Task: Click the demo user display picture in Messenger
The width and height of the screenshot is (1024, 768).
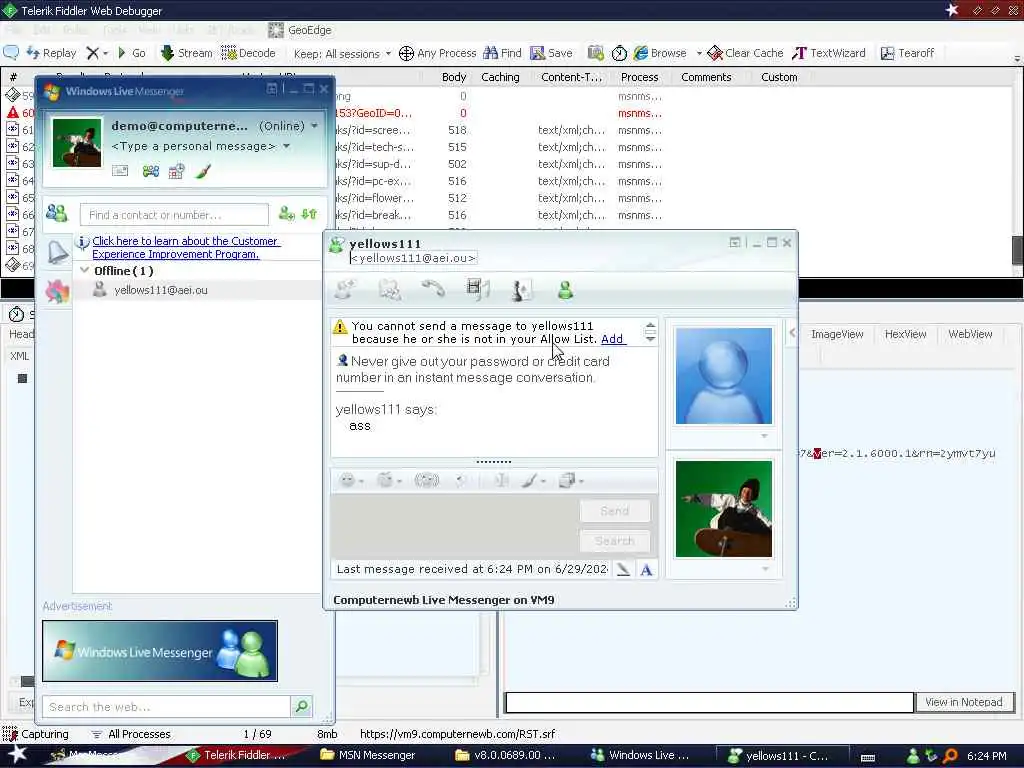Action: [x=77, y=142]
